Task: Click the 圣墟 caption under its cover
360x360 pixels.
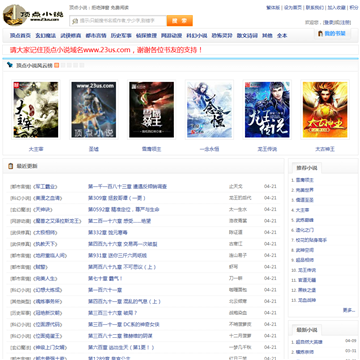Action: click(x=94, y=149)
